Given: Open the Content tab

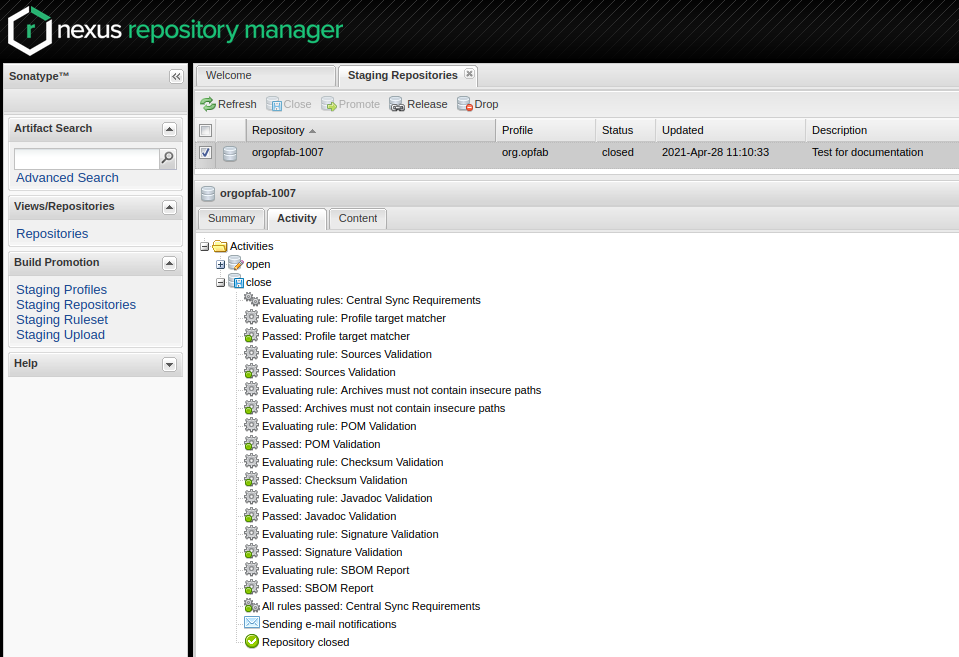Looking at the screenshot, I should tap(358, 218).
